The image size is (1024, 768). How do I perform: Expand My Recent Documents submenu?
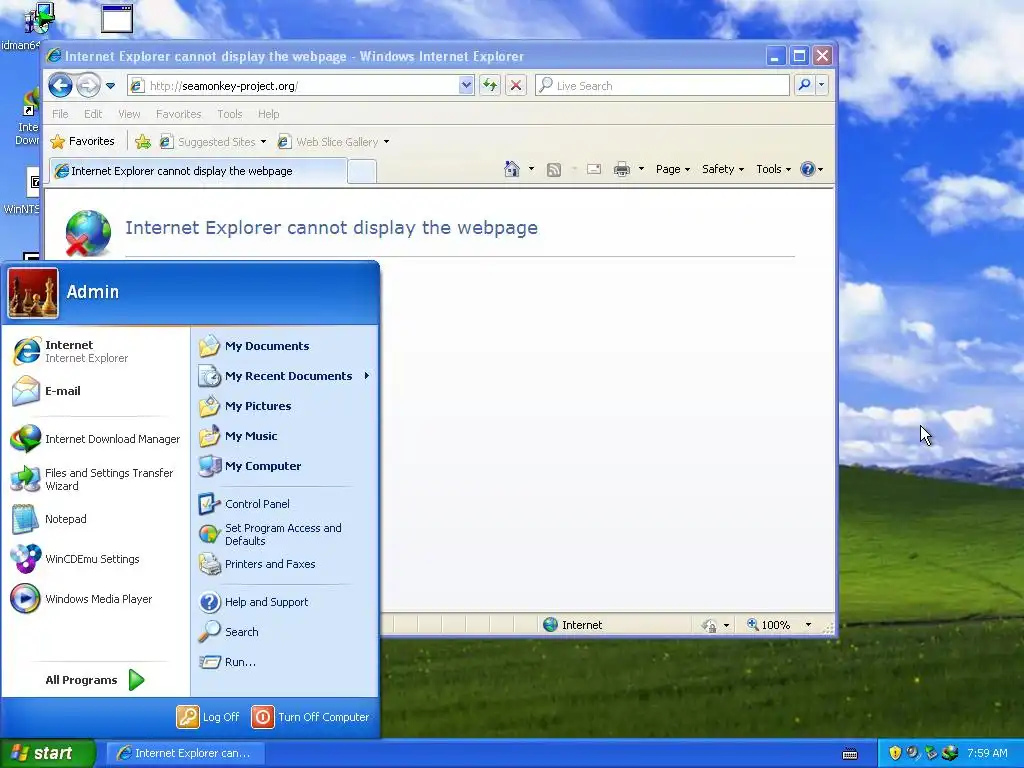pos(285,376)
